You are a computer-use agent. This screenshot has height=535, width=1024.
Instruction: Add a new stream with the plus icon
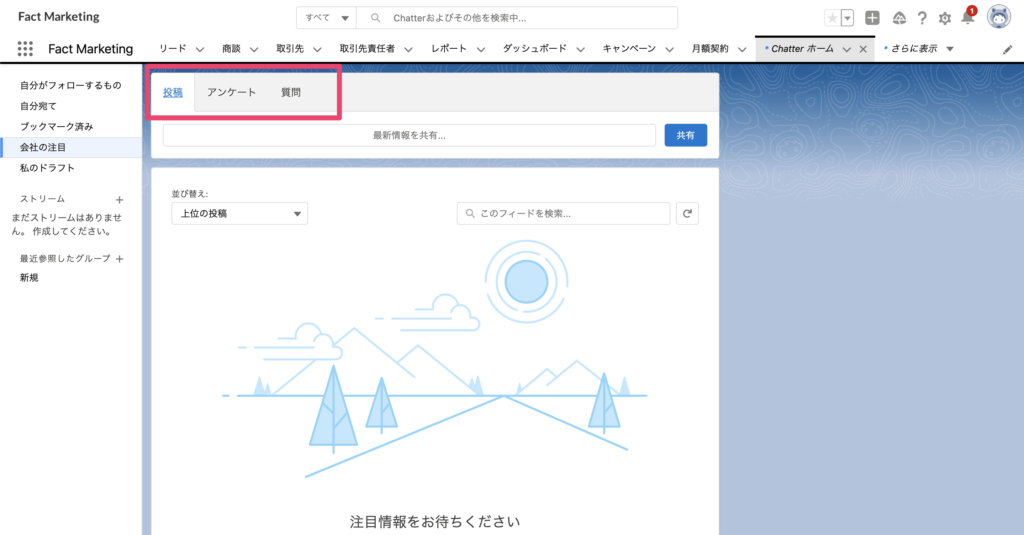[x=120, y=200]
